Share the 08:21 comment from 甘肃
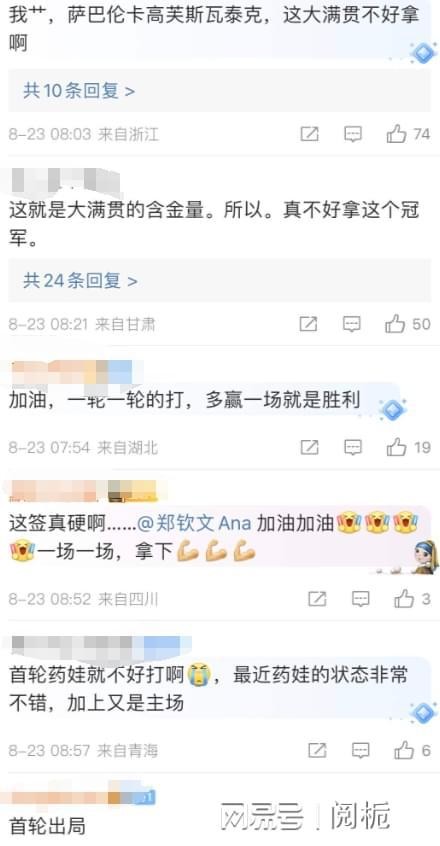The width and height of the screenshot is (440, 846). click(x=308, y=324)
